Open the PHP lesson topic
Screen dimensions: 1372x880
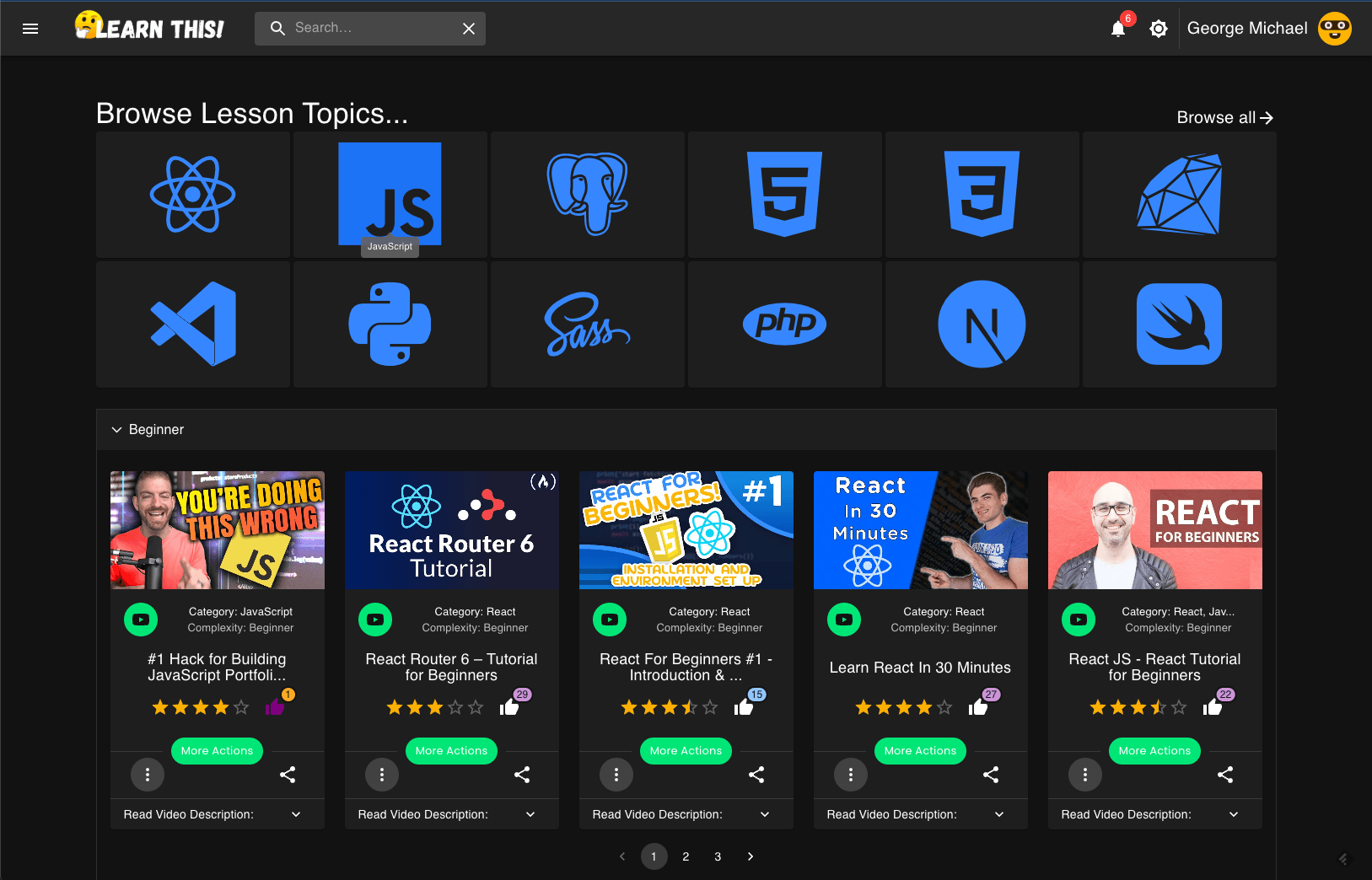coord(785,325)
